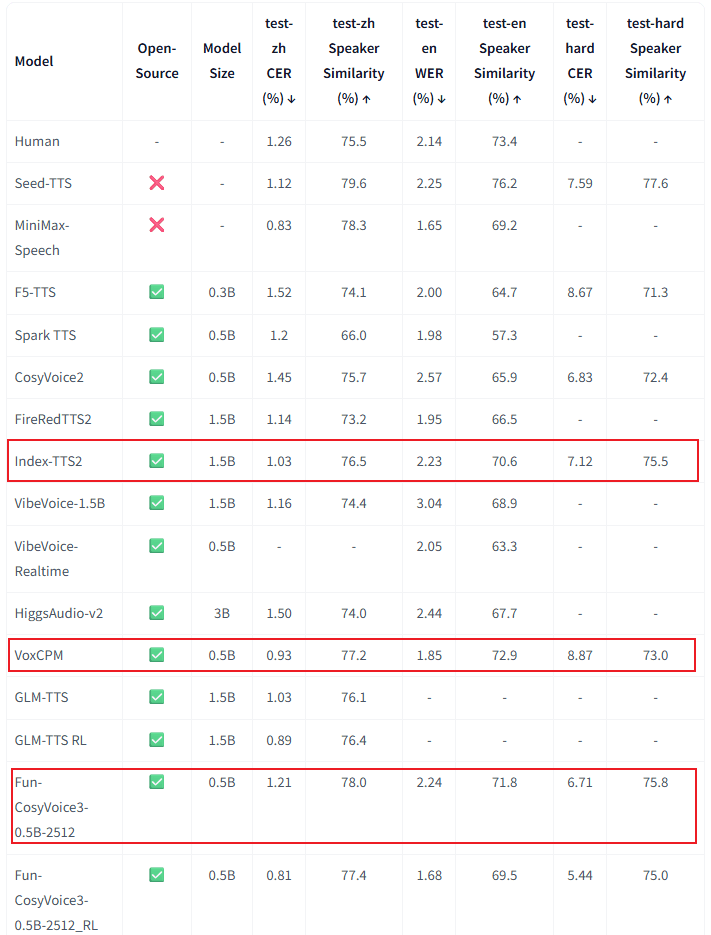Click the Model column header
Image resolution: width=711 pixels, height=935 pixels.
[x=34, y=61]
